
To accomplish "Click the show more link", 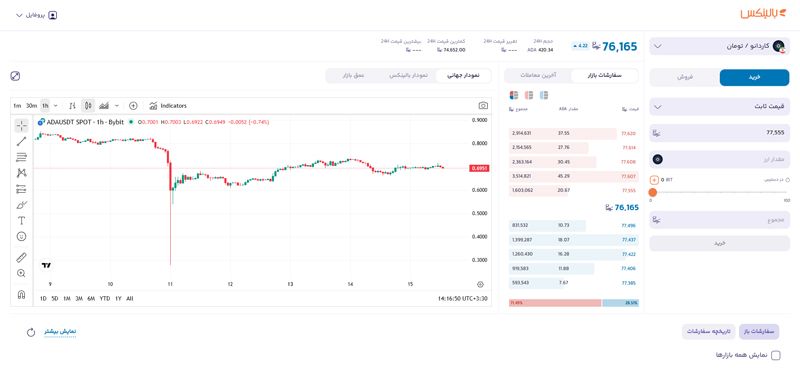I will [60, 332].
